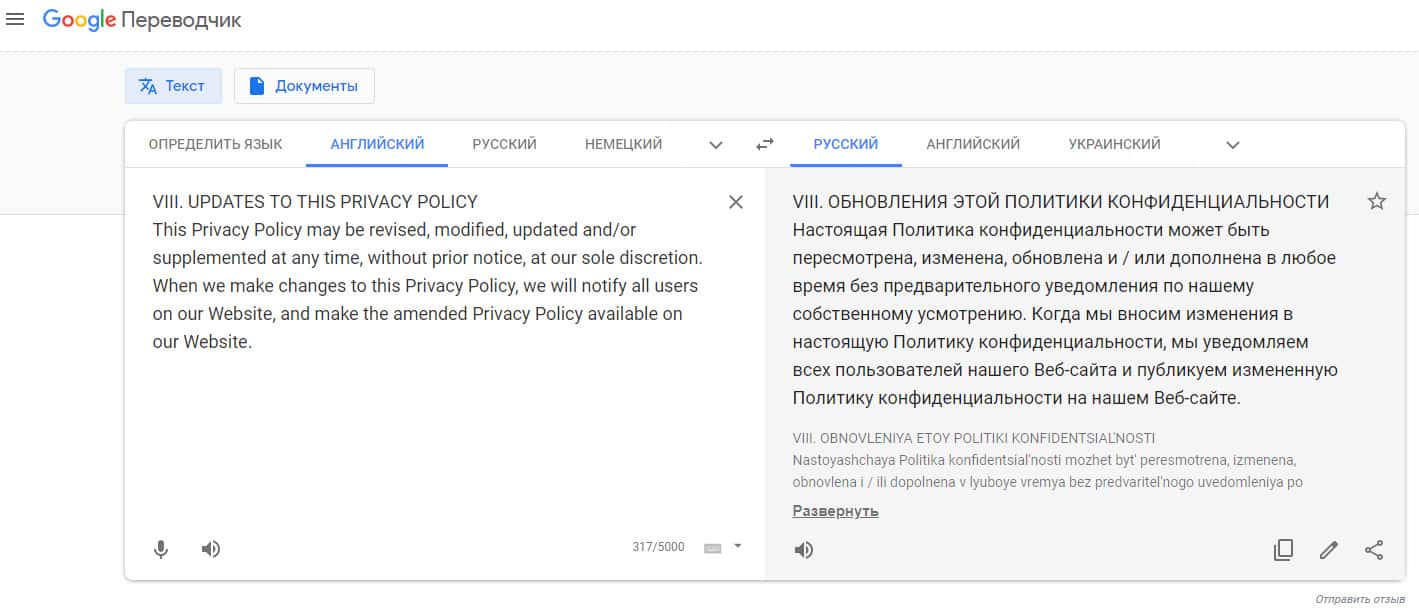Expand the source language list
The height and width of the screenshot is (614, 1419).
[x=716, y=145]
